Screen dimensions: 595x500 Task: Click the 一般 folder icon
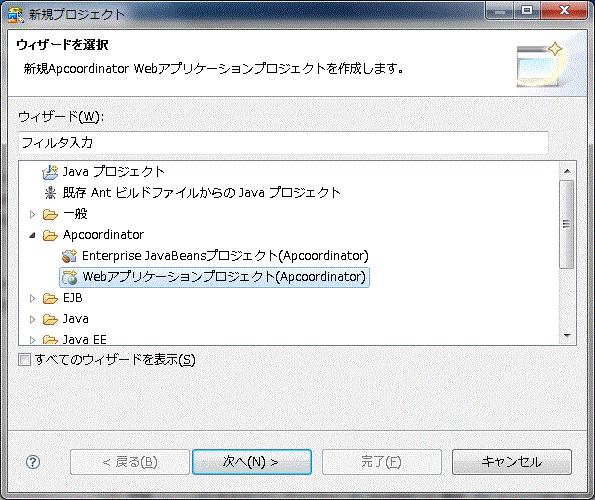[50, 214]
